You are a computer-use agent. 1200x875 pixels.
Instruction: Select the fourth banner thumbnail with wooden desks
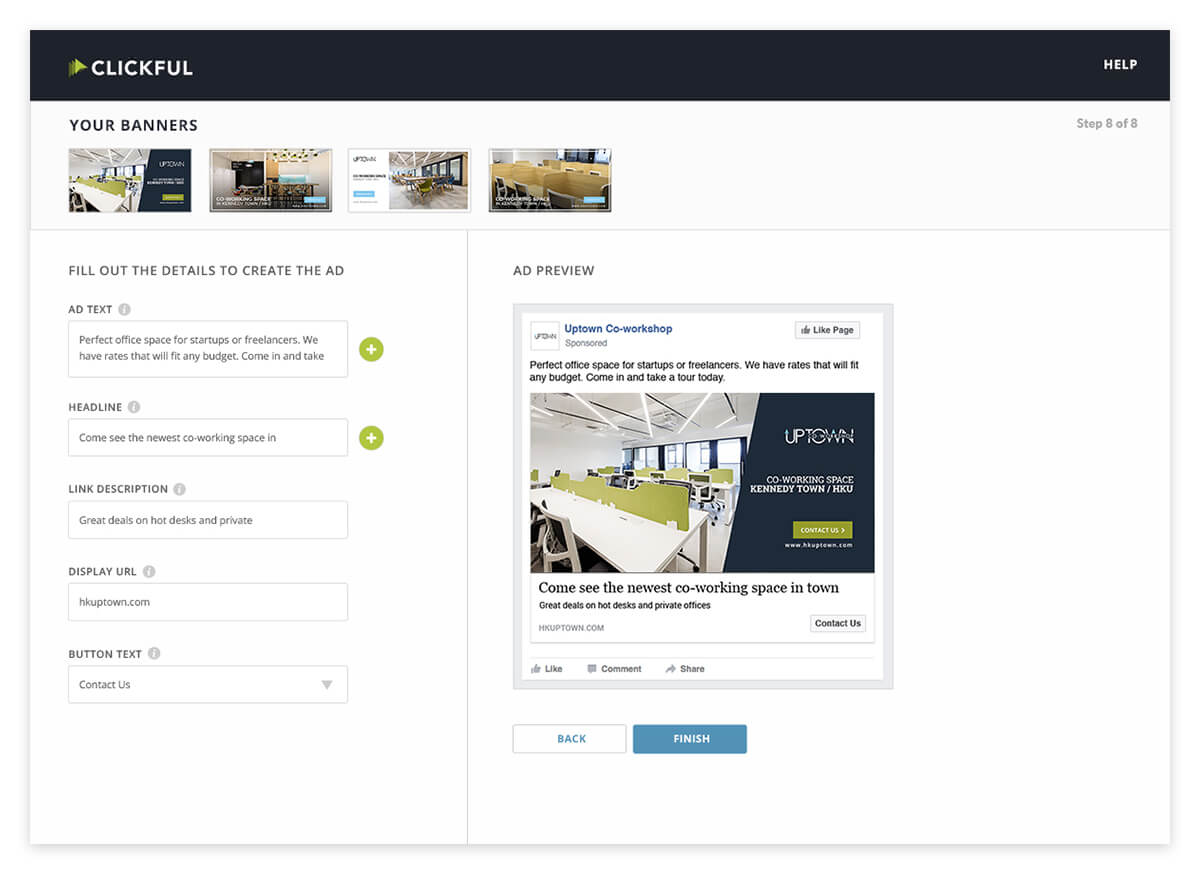[x=550, y=180]
